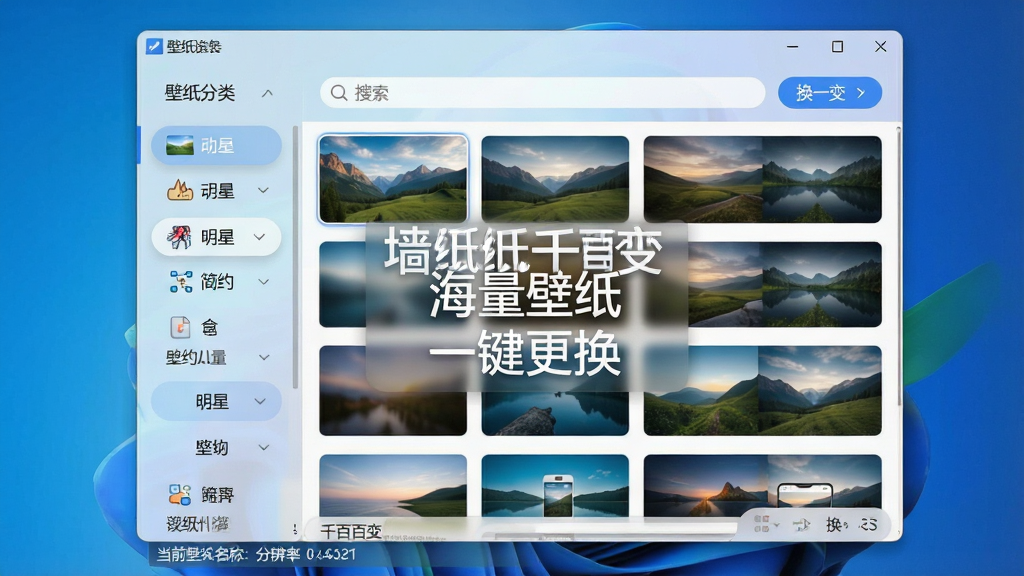
Task: Expand the category with the flame icon
Action: (x=263, y=191)
